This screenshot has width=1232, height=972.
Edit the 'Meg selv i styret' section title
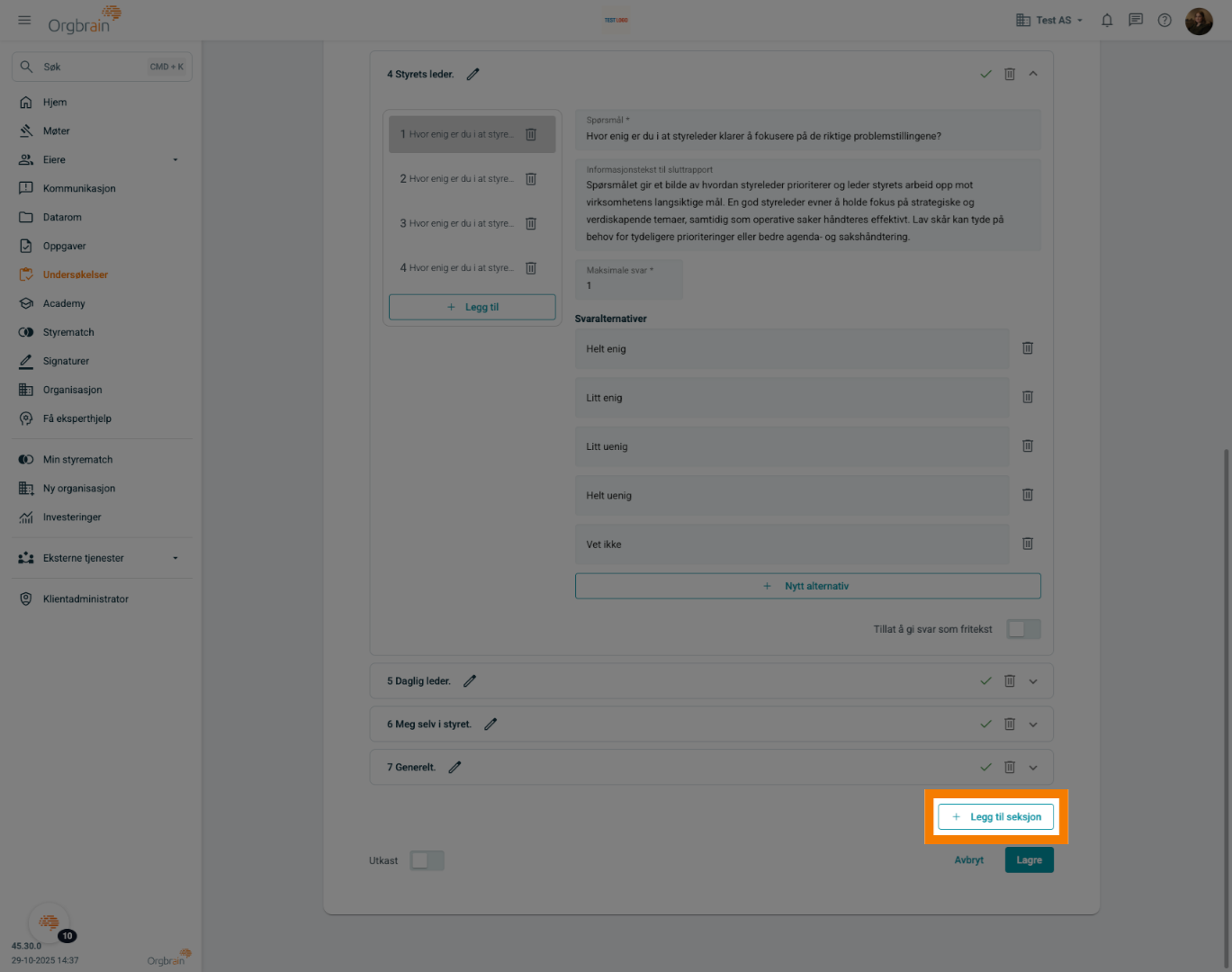[x=490, y=724]
